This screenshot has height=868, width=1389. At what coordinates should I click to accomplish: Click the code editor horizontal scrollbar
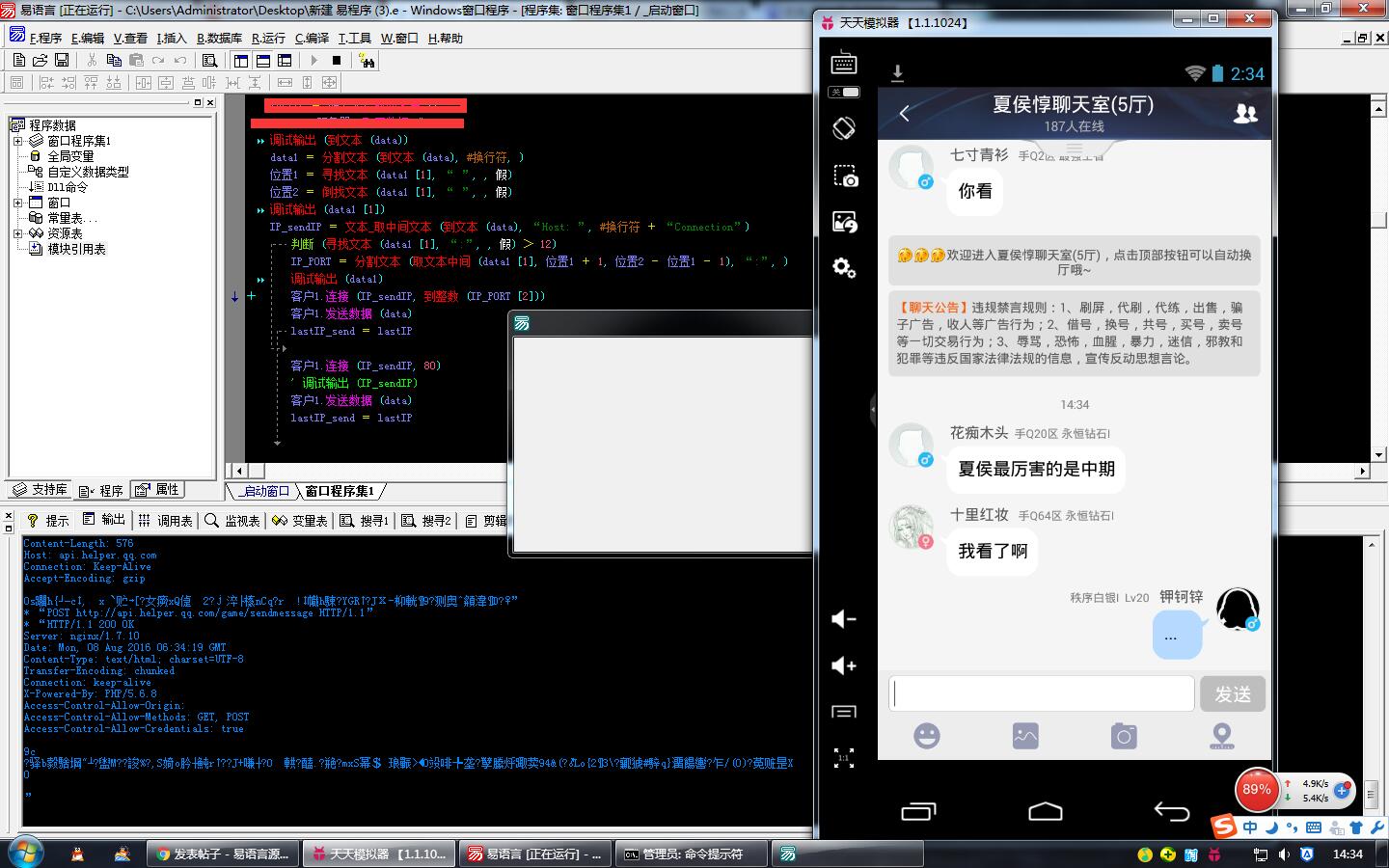click(x=803, y=471)
